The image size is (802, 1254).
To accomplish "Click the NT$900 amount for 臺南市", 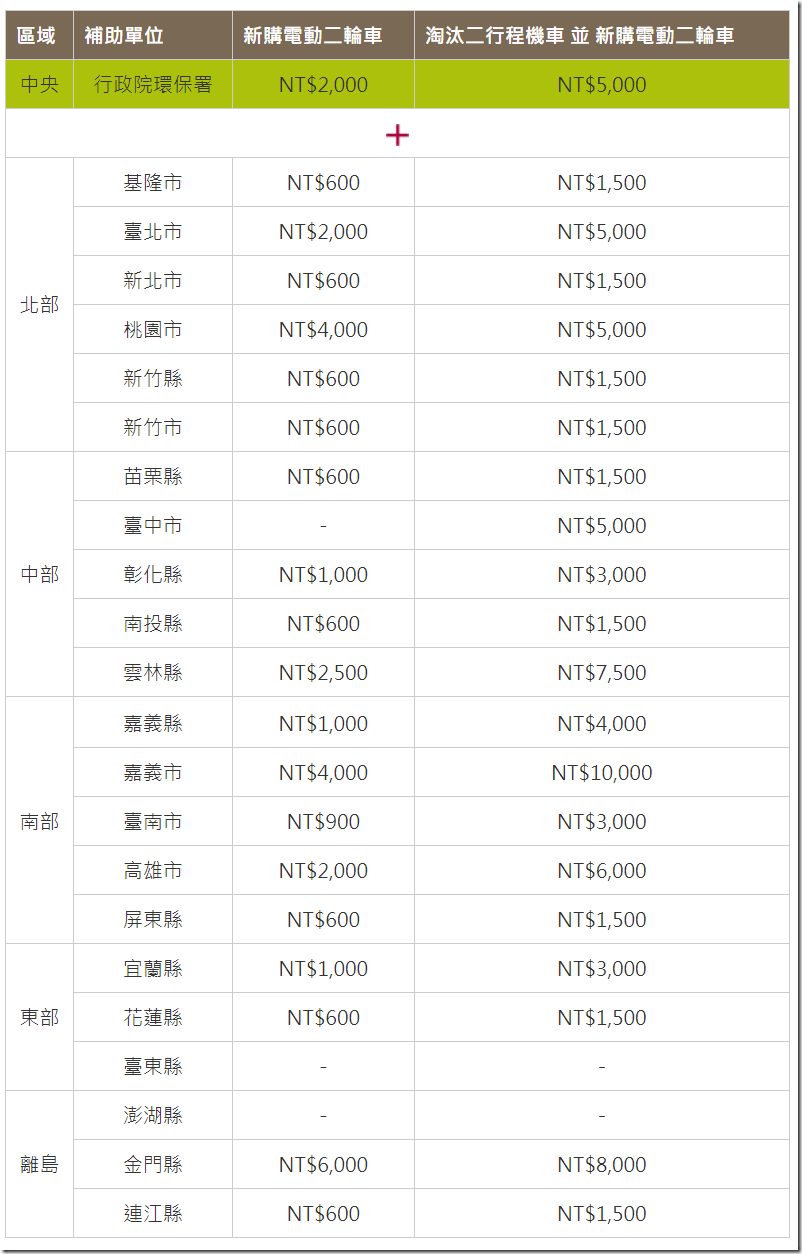I will (323, 822).
